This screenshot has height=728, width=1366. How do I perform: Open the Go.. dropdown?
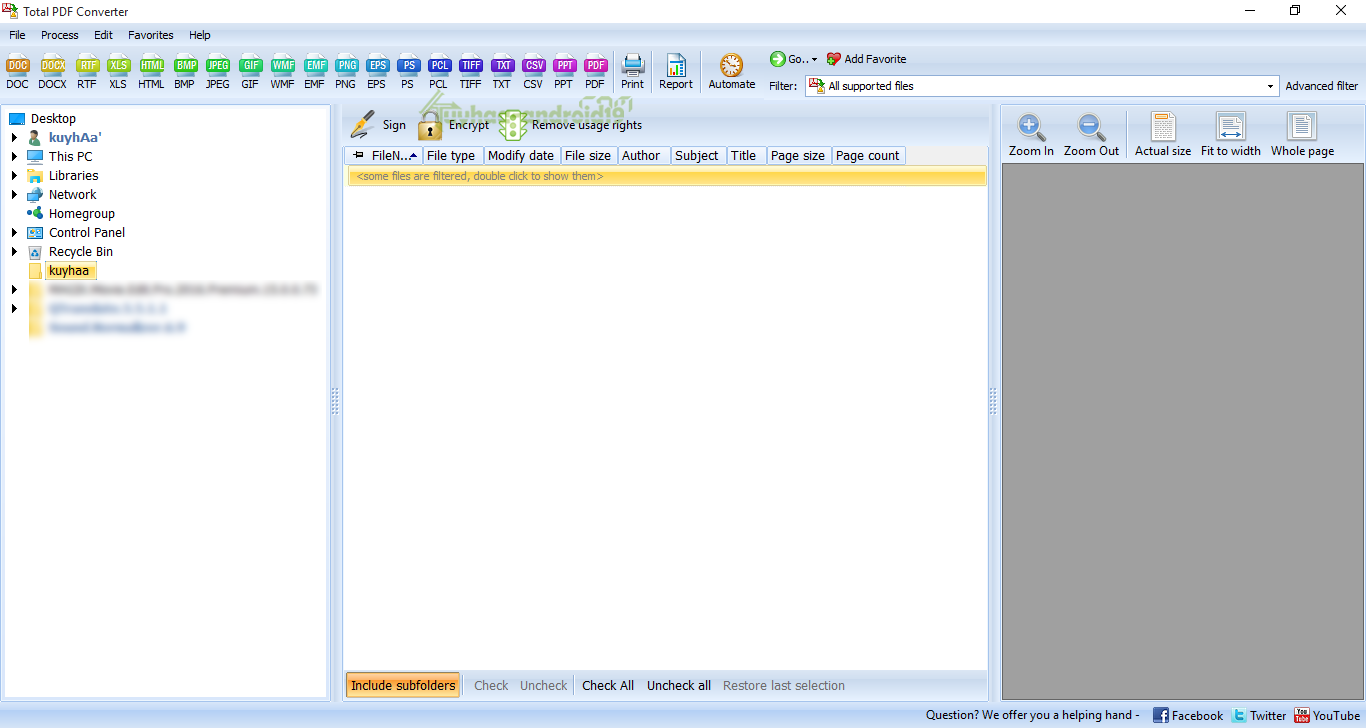(794, 59)
